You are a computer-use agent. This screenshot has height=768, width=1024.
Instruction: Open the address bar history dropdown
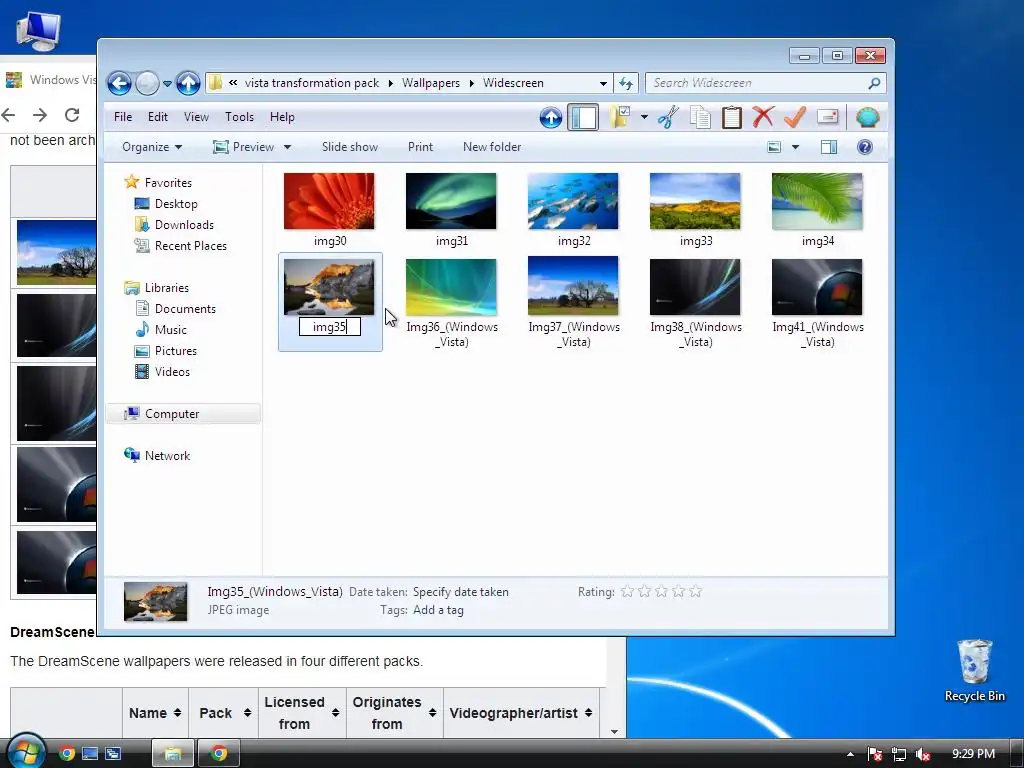[x=603, y=84]
